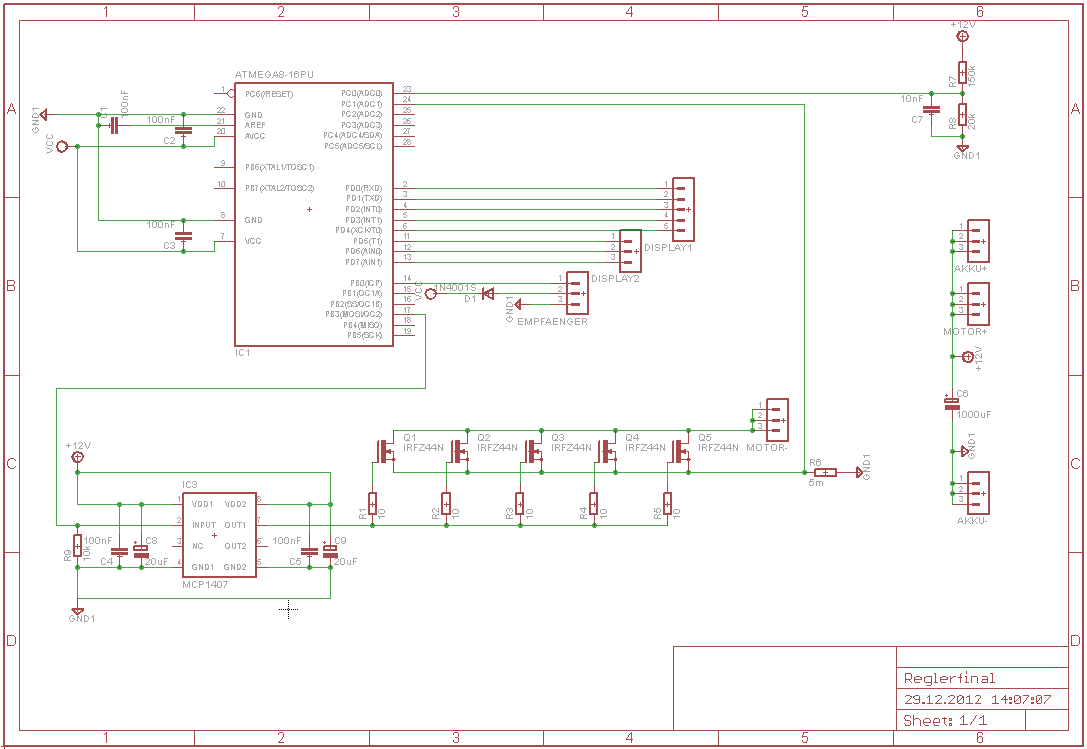Select the AKKU- connector symbol

point(977,493)
